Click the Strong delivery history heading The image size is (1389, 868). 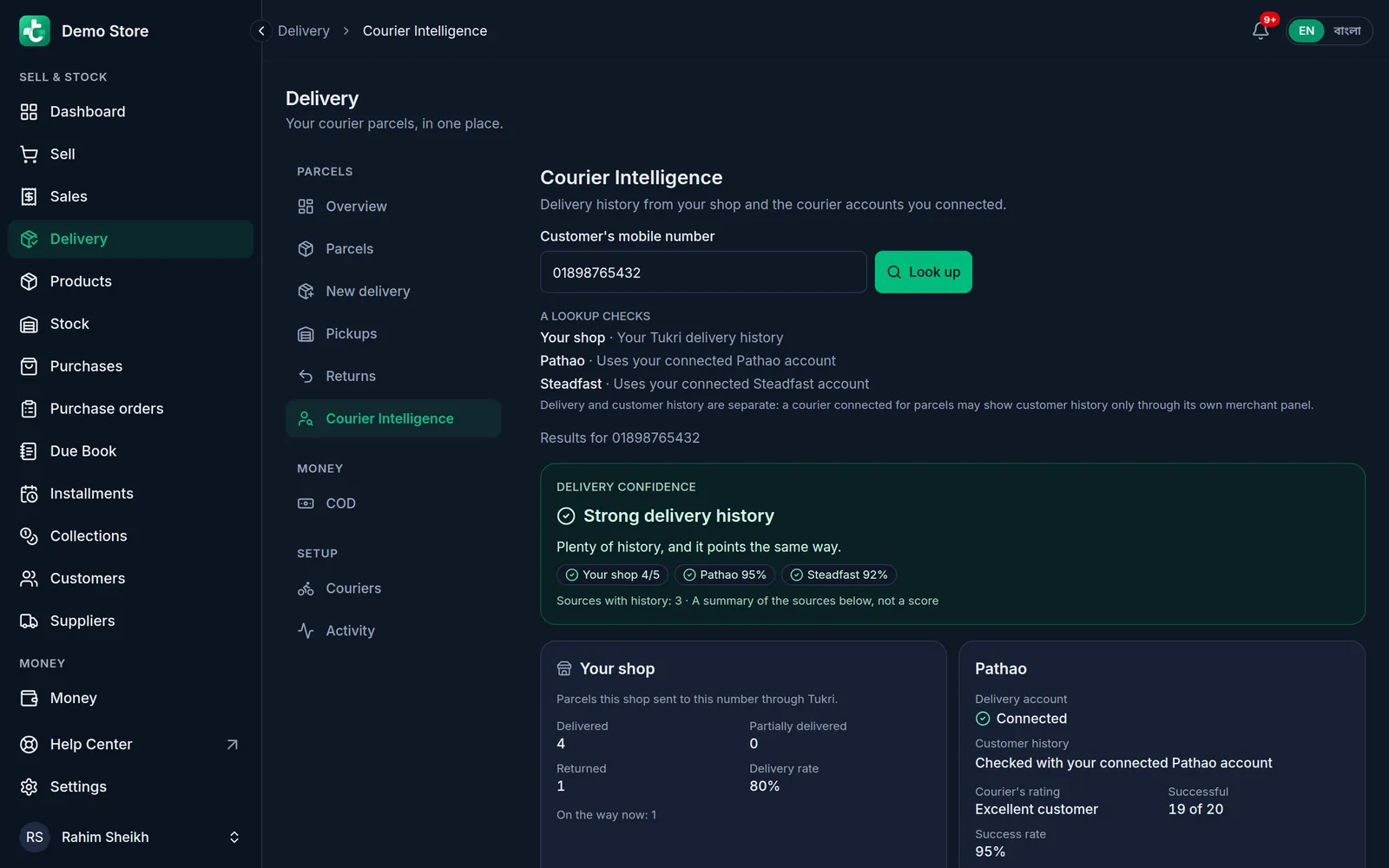(x=679, y=516)
